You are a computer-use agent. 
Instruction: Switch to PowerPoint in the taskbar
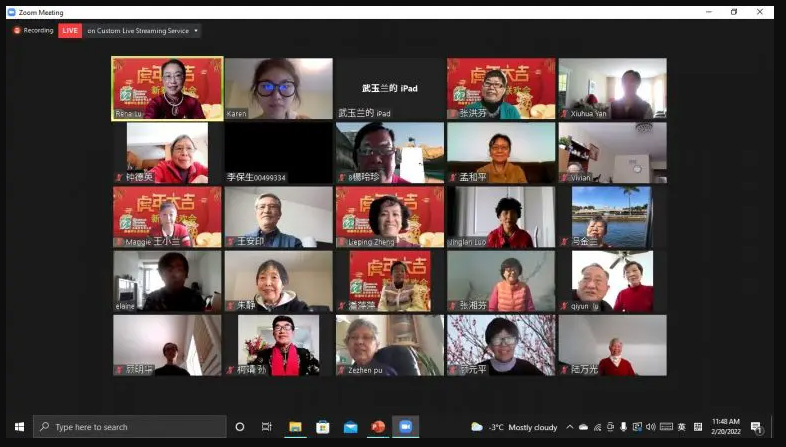tap(378, 427)
